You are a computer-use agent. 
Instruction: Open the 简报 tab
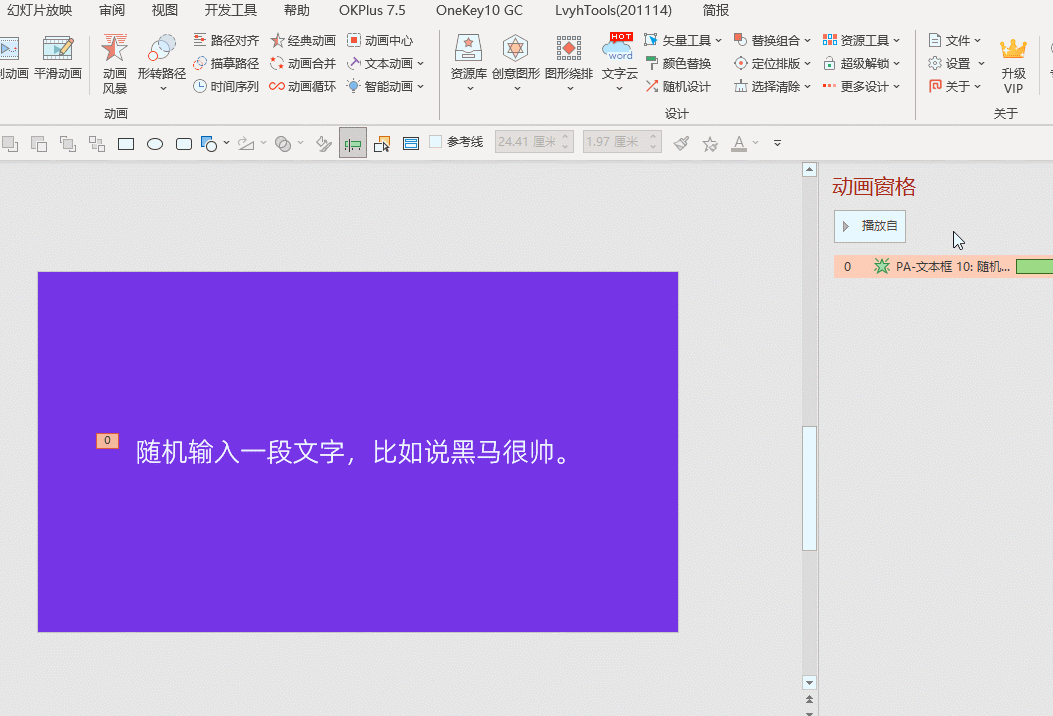tap(716, 10)
